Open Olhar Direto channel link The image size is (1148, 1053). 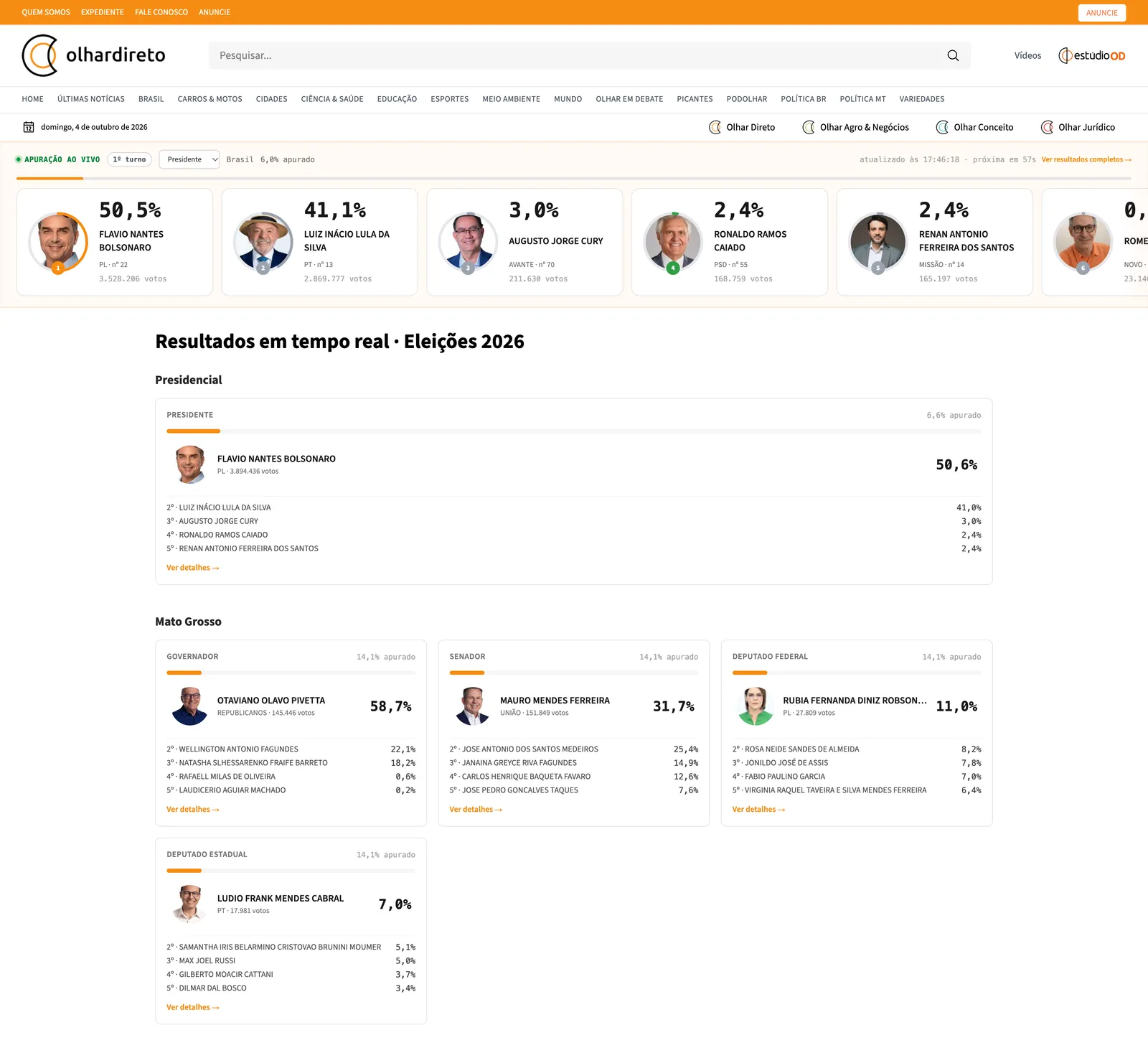click(742, 127)
